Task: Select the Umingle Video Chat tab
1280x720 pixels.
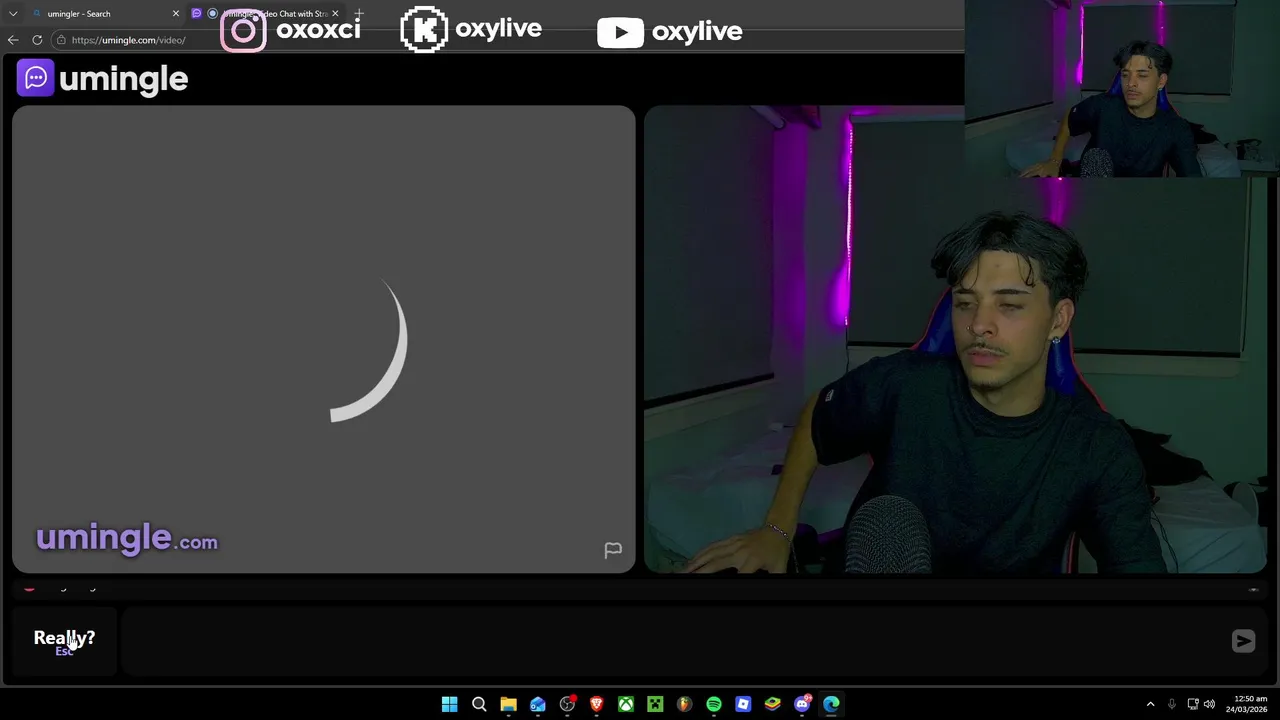Action: [x=266, y=14]
